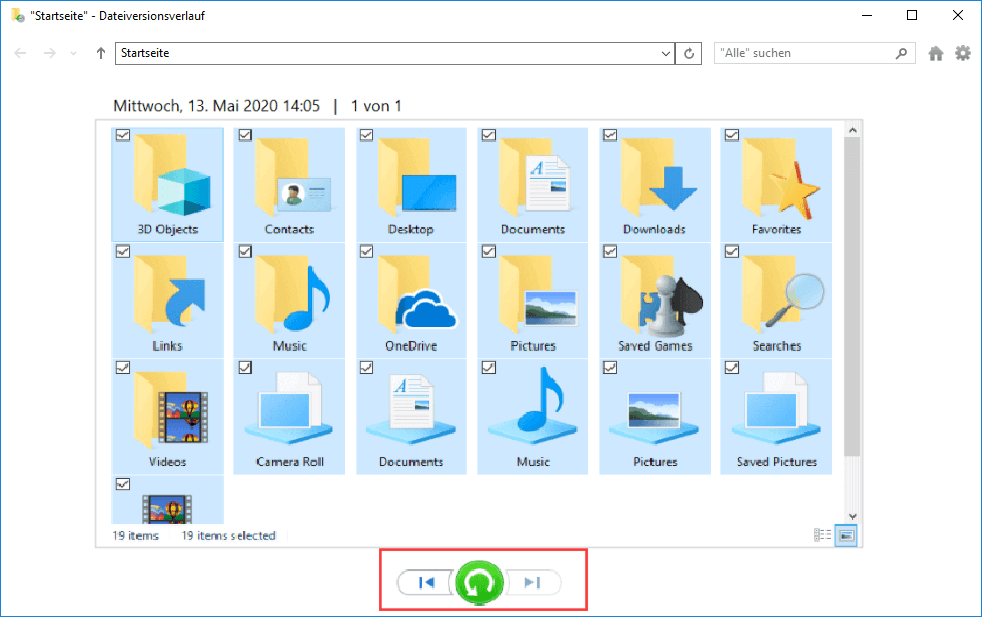
Task: Select the Music library icon in third row
Action: click(533, 406)
